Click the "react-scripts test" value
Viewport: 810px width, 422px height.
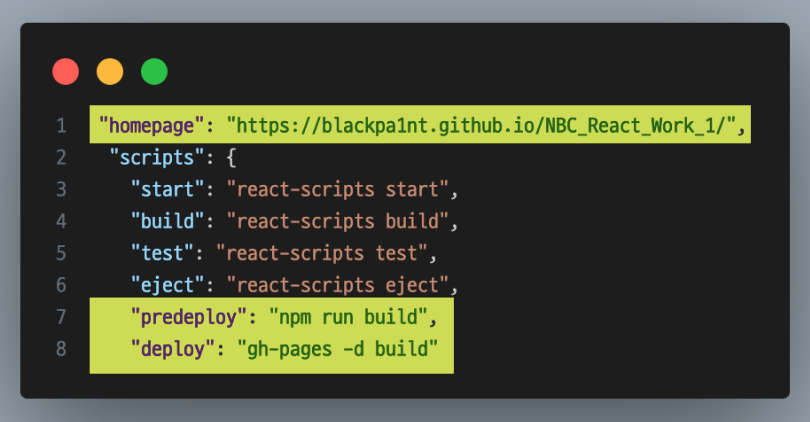click(321, 253)
